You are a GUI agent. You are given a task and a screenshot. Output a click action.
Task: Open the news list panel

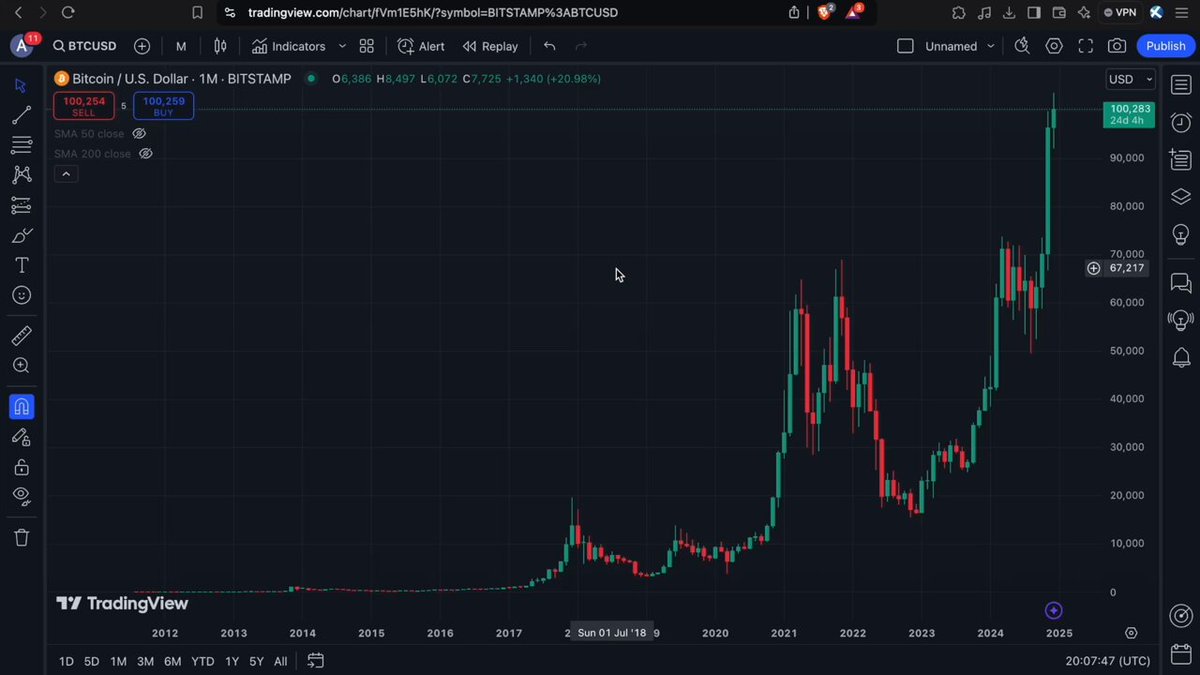1180,159
